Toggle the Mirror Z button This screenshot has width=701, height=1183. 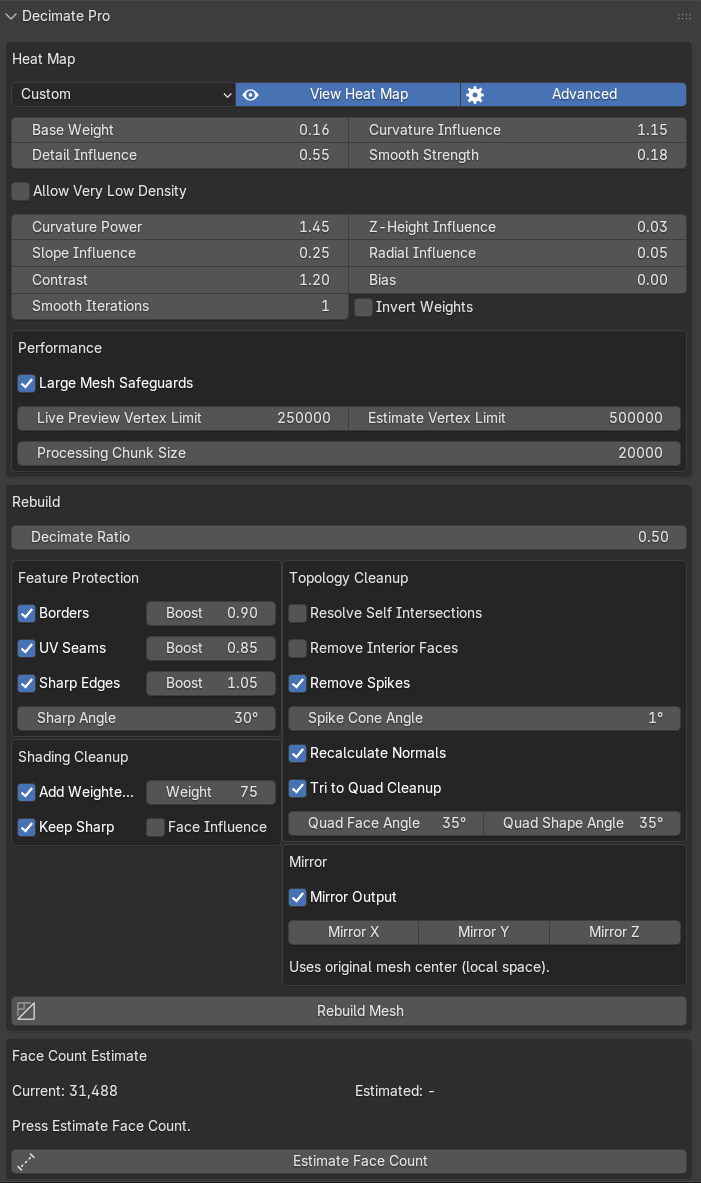pyautogui.click(x=614, y=933)
